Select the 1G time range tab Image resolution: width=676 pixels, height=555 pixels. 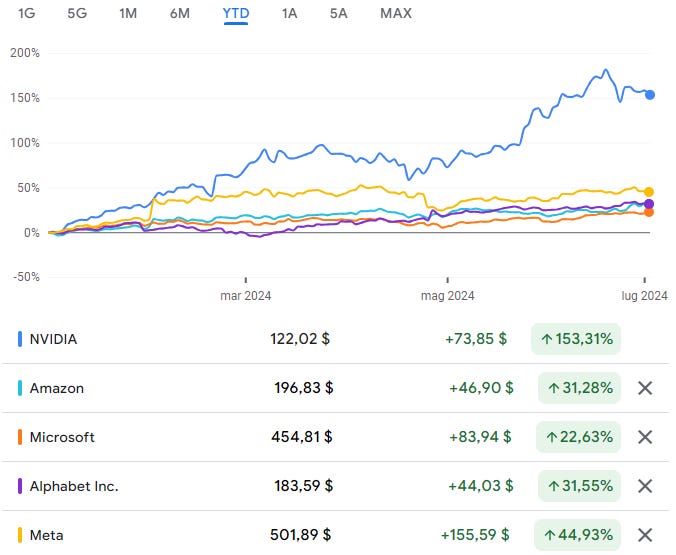coord(26,13)
